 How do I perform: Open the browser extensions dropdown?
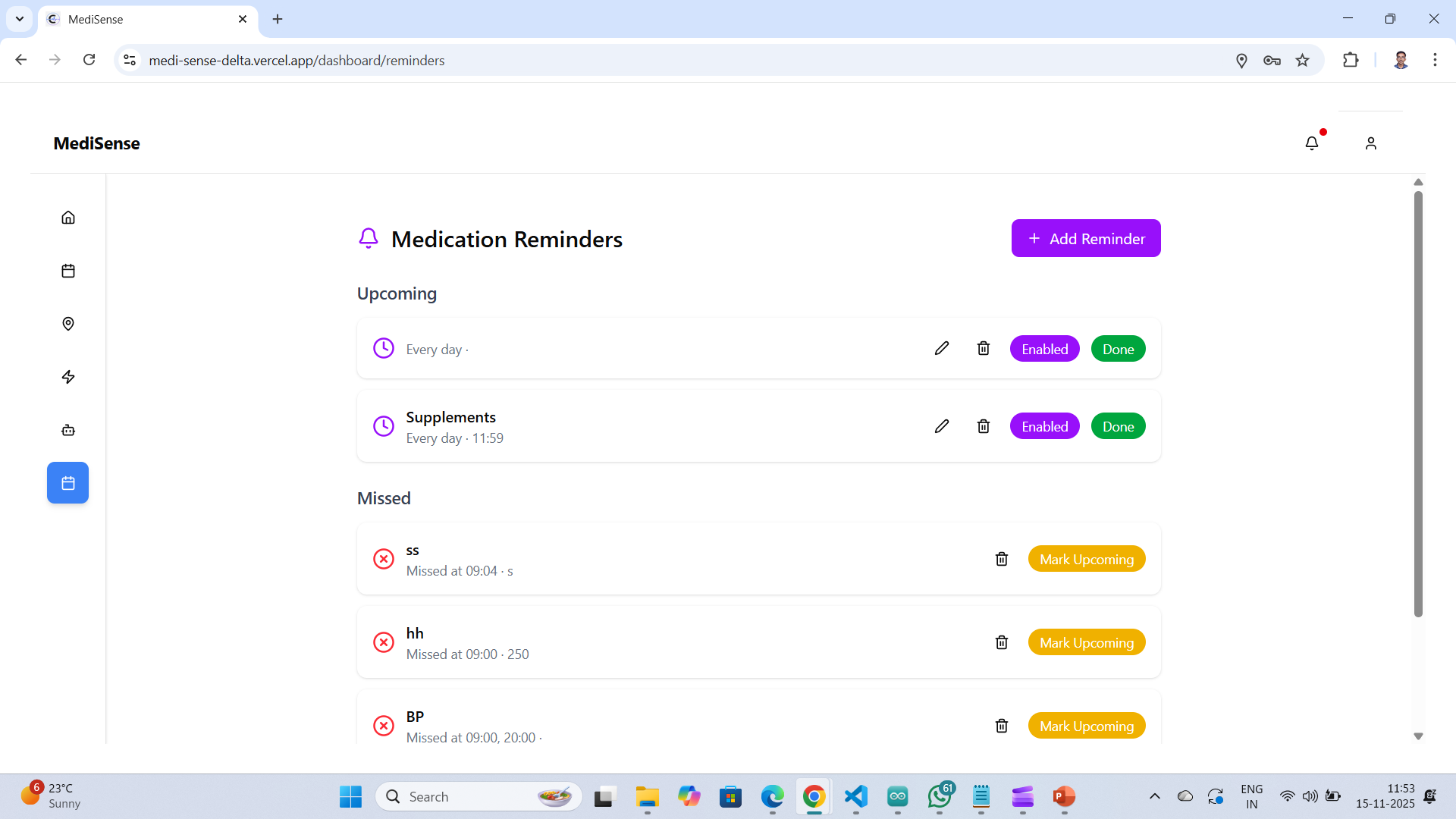(1352, 60)
